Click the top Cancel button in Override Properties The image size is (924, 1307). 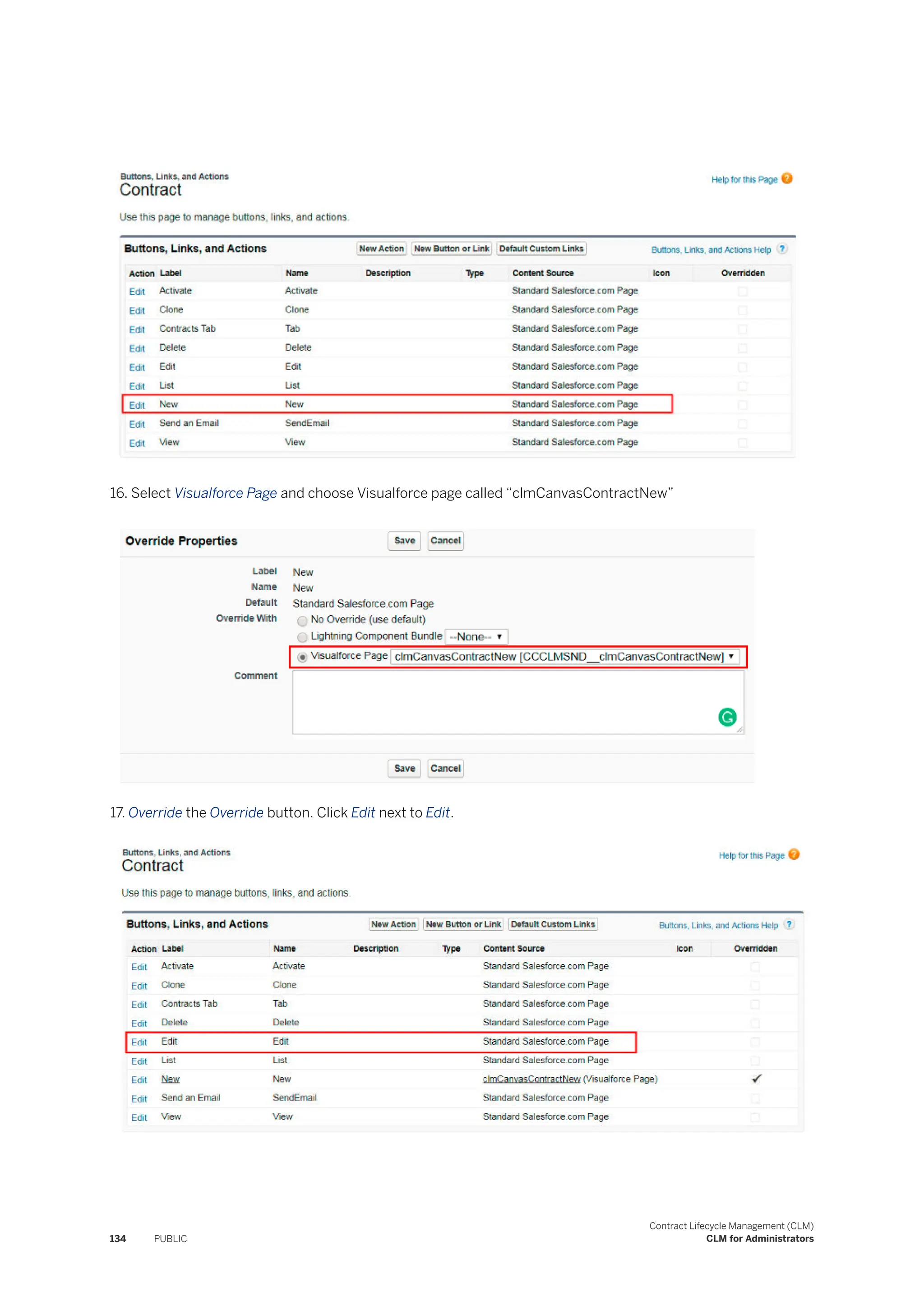click(445, 540)
